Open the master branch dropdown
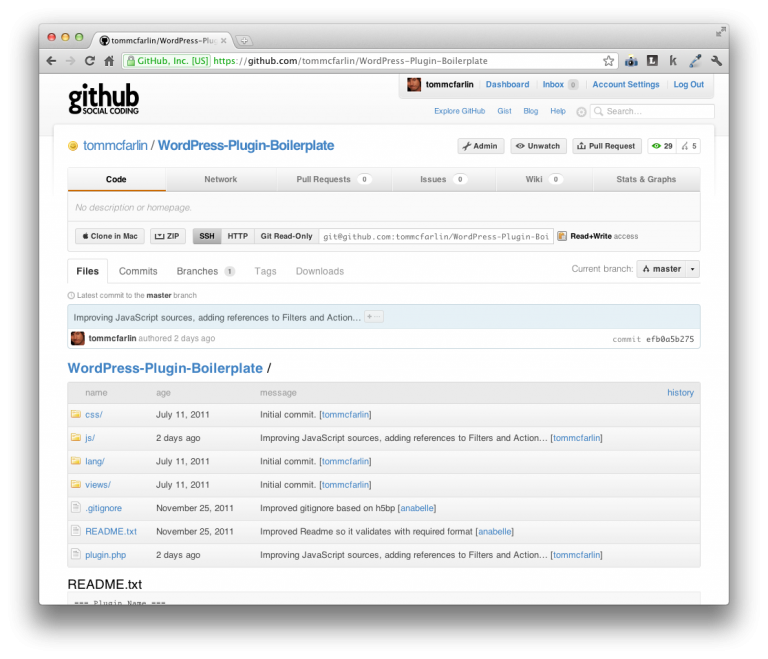This screenshot has height=659, width=768. tap(668, 269)
